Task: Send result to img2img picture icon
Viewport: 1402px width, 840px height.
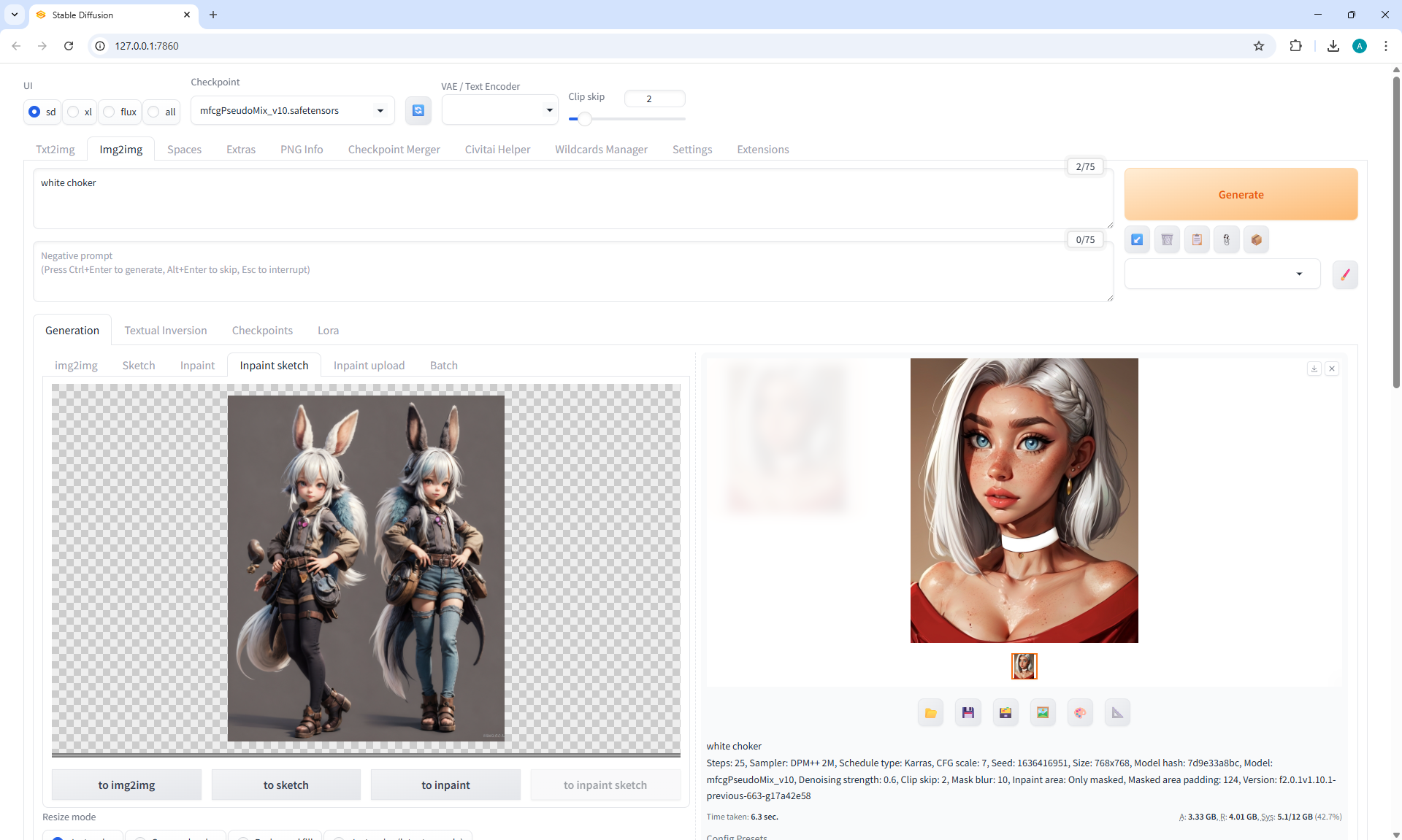Action: [1042, 713]
